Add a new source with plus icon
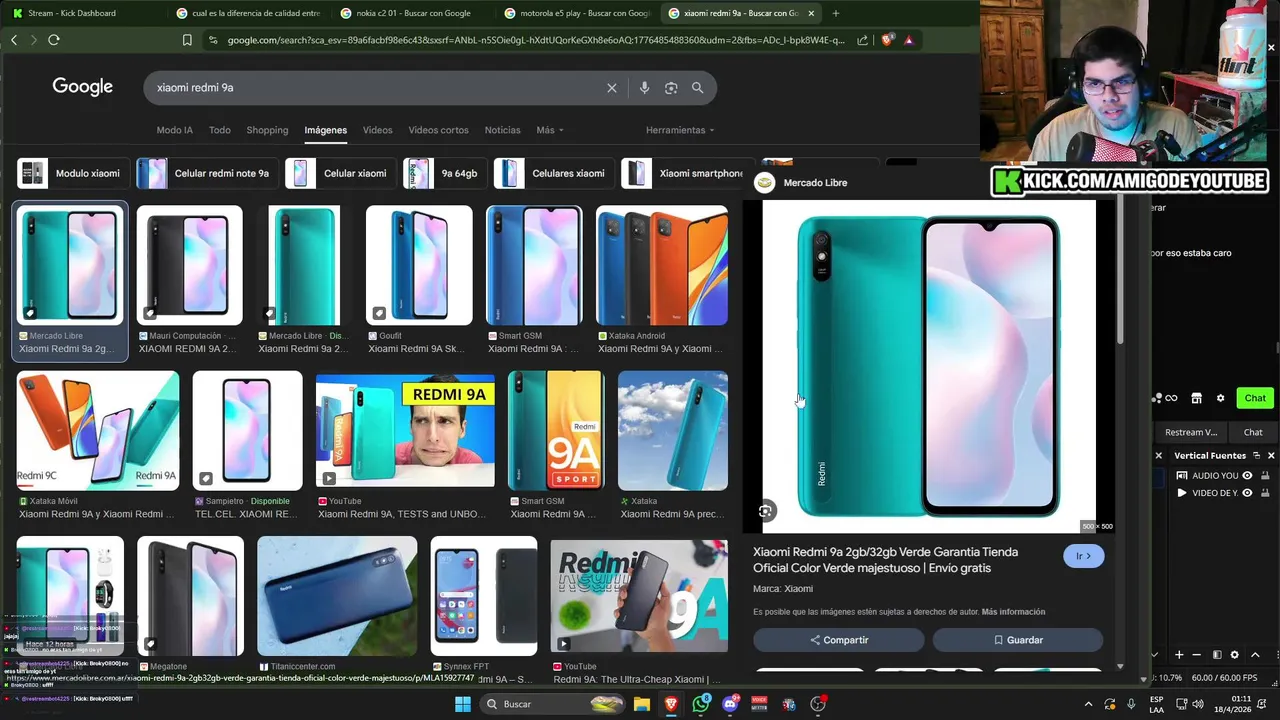 [x=1179, y=655]
